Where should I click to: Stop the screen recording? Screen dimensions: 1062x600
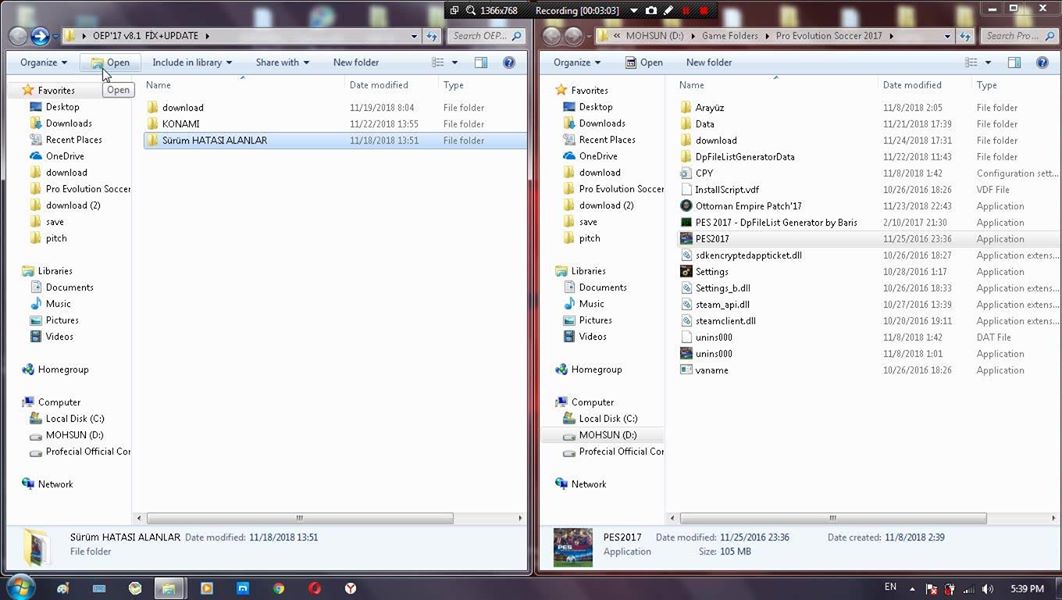coord(704,10)
